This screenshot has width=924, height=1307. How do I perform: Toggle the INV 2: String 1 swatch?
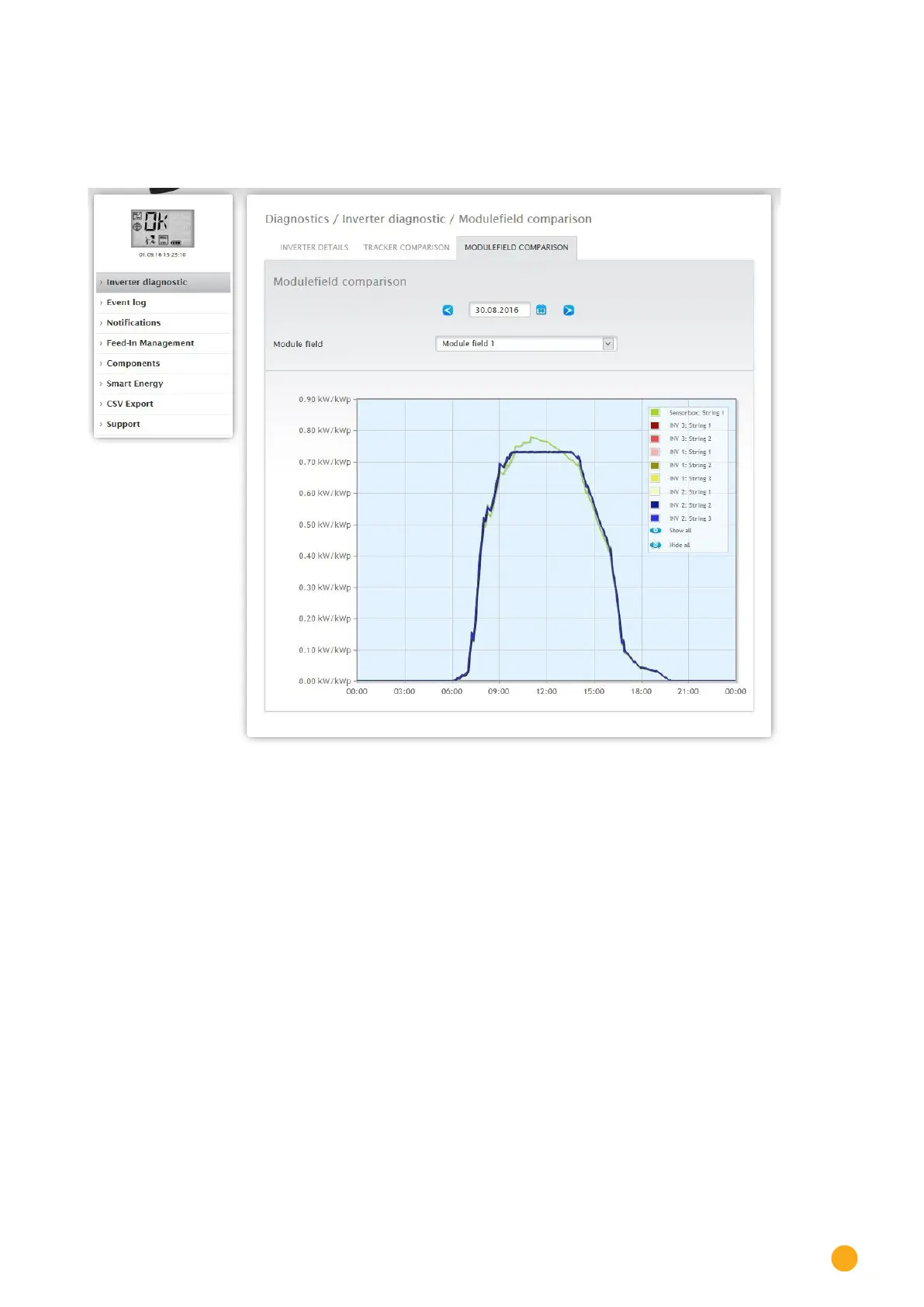655,491
